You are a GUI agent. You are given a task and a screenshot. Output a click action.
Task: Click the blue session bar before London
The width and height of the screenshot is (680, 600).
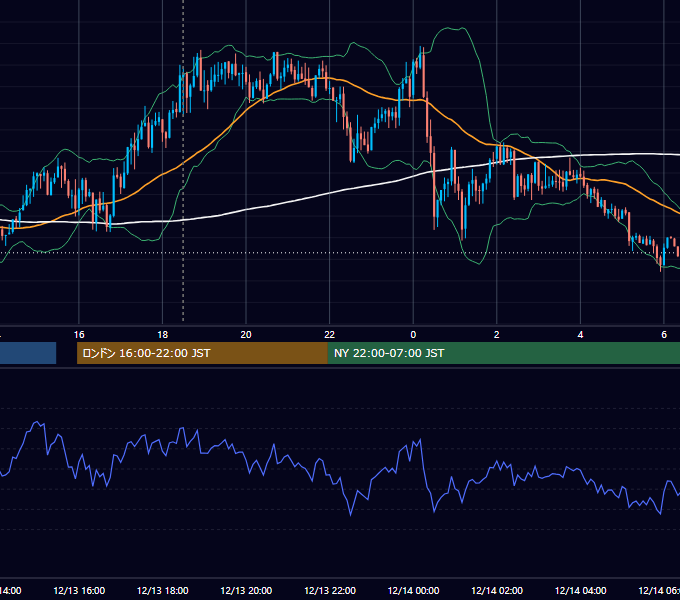click(x=28, y=353)
